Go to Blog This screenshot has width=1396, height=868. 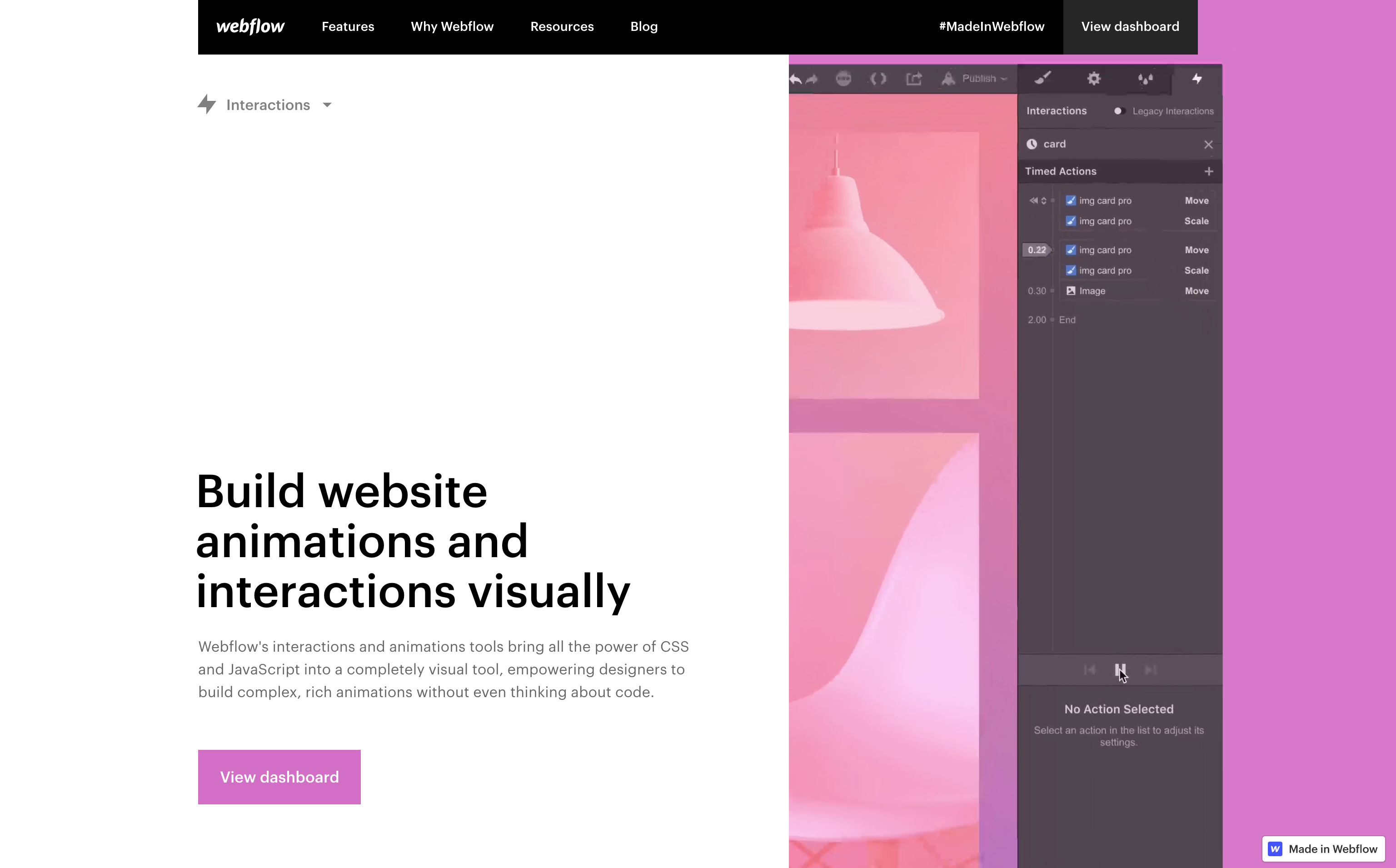pyautogui.click(x=644, y=27)
